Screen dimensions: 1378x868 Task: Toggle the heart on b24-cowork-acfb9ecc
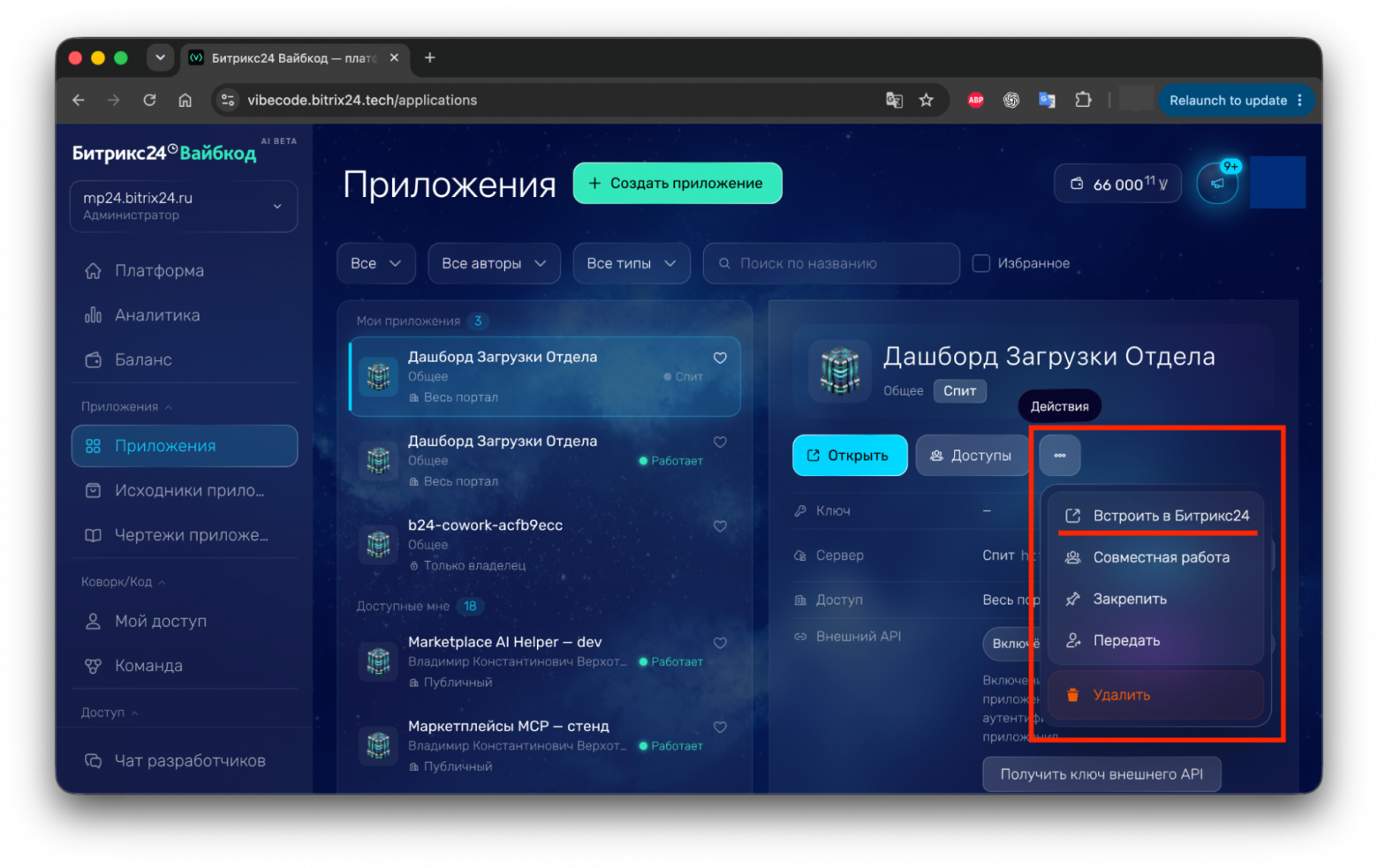(x=720, y=526)
